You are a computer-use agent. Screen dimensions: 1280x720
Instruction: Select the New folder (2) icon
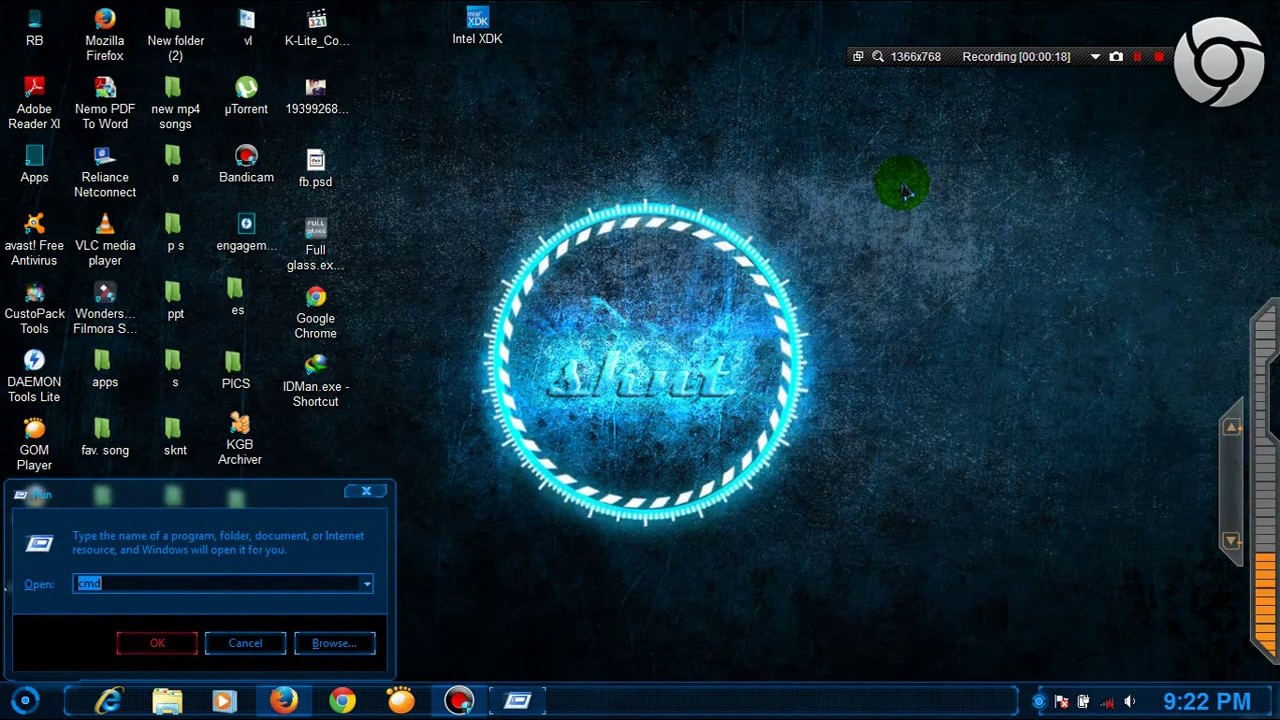click(175, 35)
